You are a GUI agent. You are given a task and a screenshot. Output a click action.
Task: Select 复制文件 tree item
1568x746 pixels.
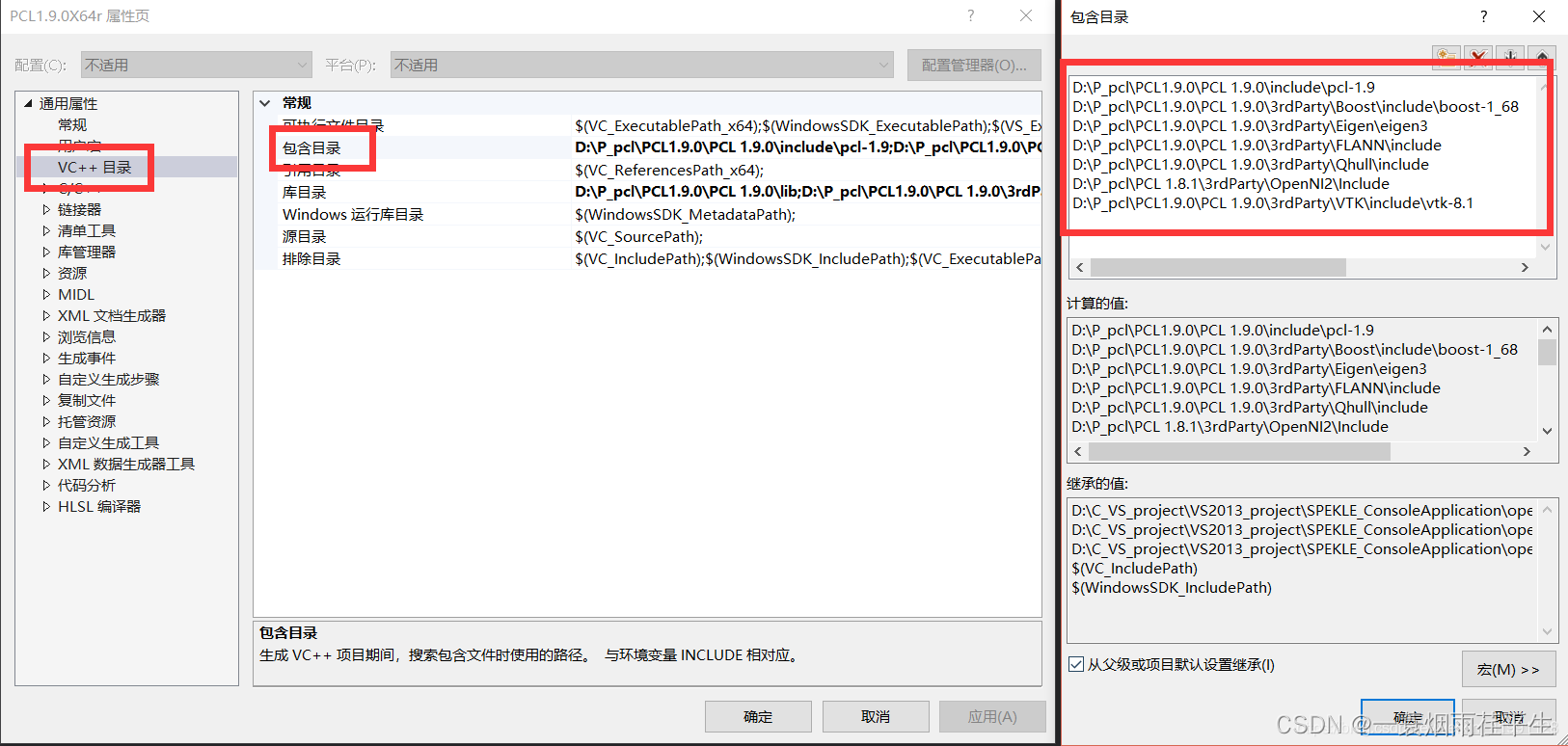[87, 400]
